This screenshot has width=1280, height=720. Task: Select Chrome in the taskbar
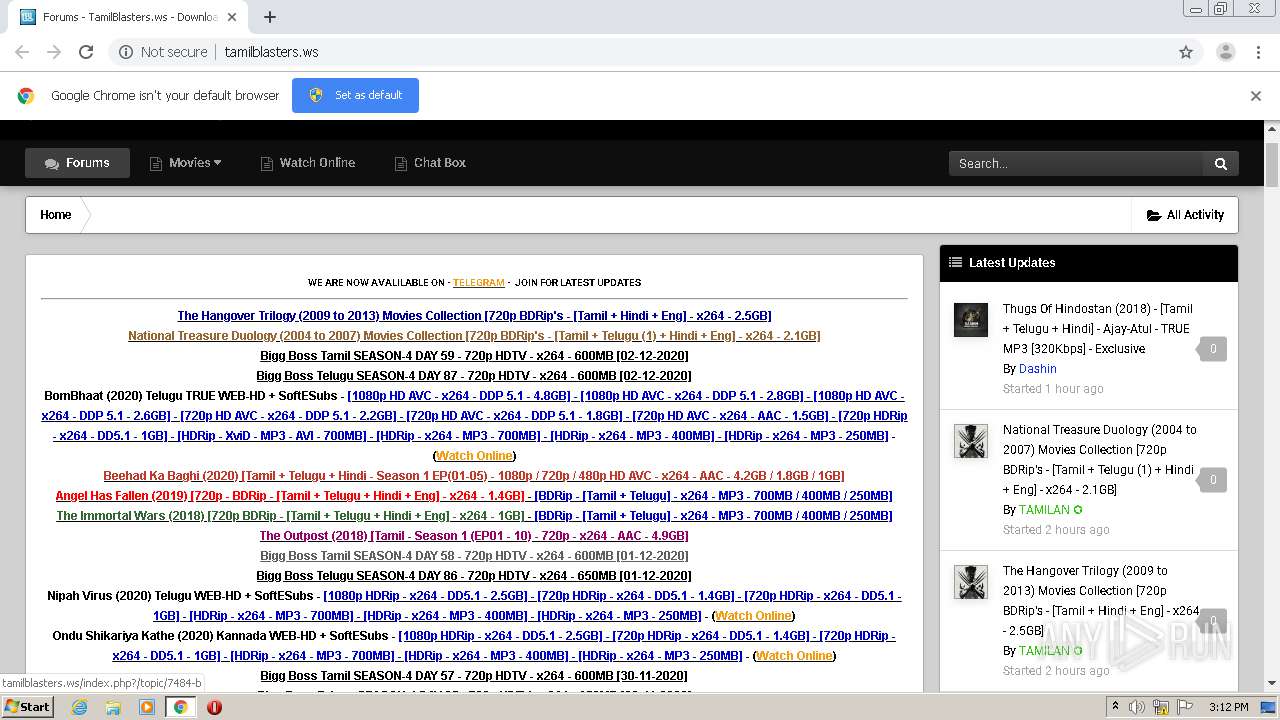[x=181, y=707]
